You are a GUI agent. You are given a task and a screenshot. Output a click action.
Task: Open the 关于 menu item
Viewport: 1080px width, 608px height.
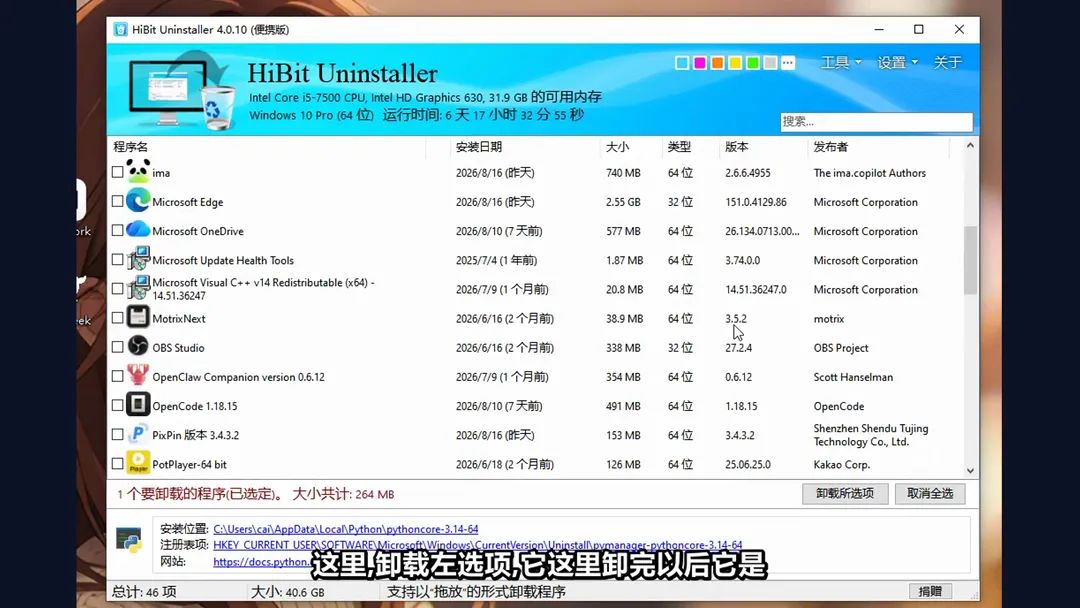[947, 62]
